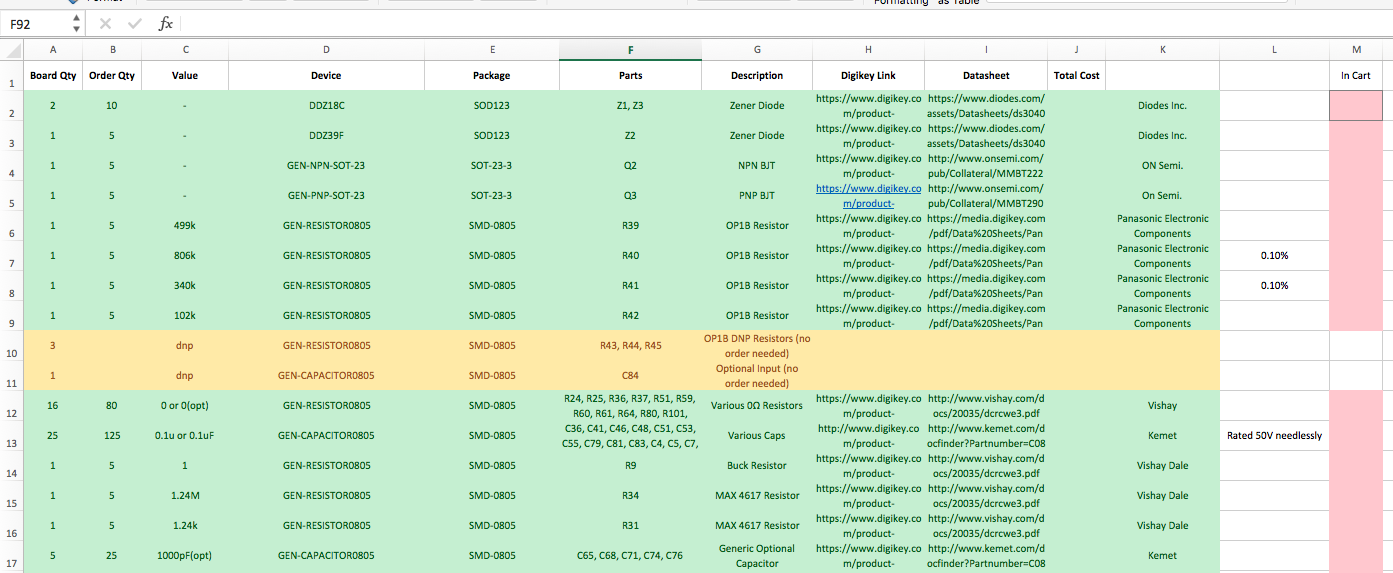The image size is (1393, 573).
Task: Select column M header
Action: tap(1356, 50)
